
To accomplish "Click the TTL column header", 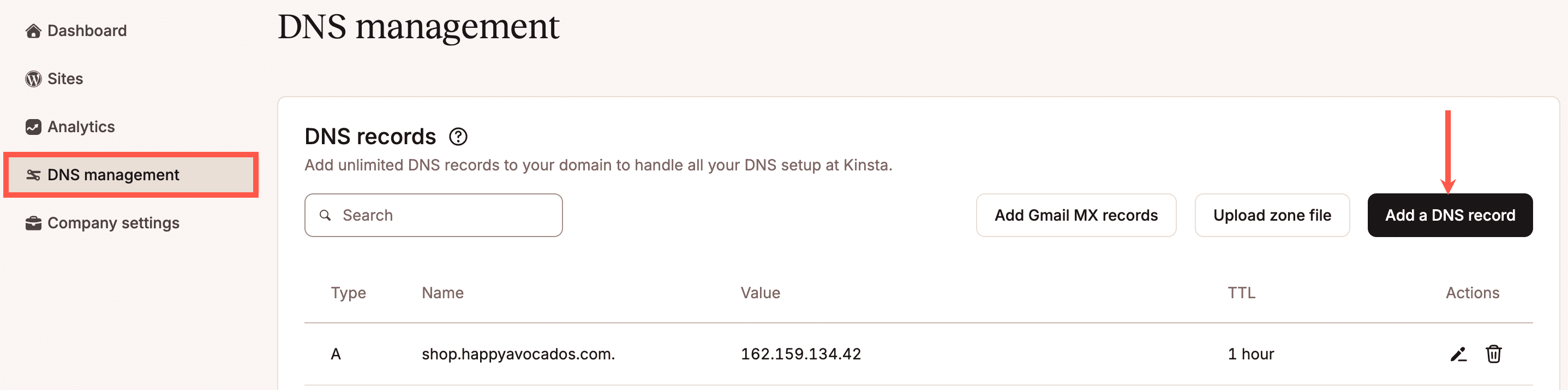I will coord(1242,293).
